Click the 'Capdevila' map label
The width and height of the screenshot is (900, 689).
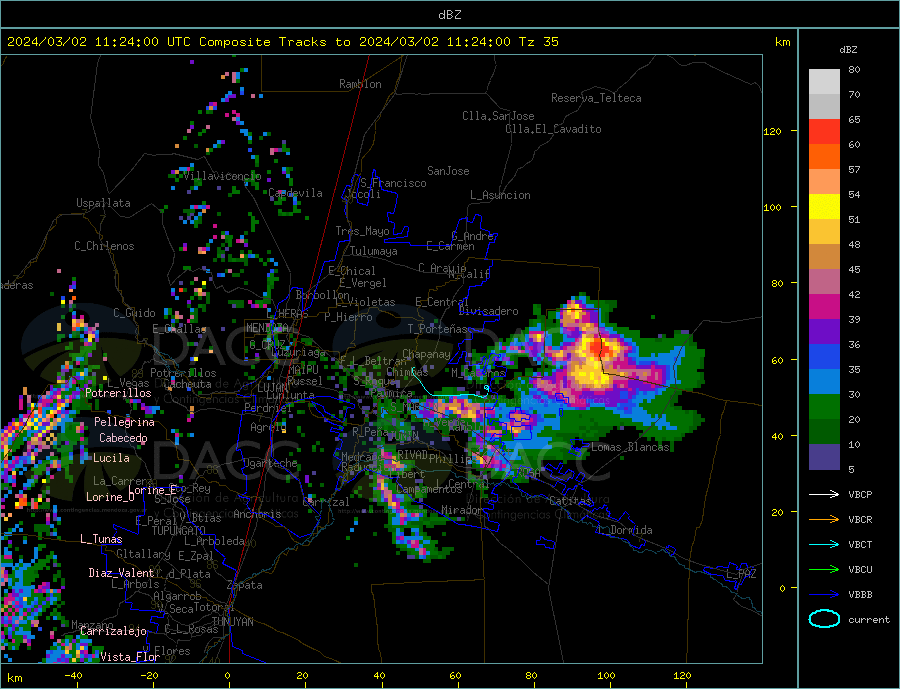pyautogui.click(x=296, y=193)
